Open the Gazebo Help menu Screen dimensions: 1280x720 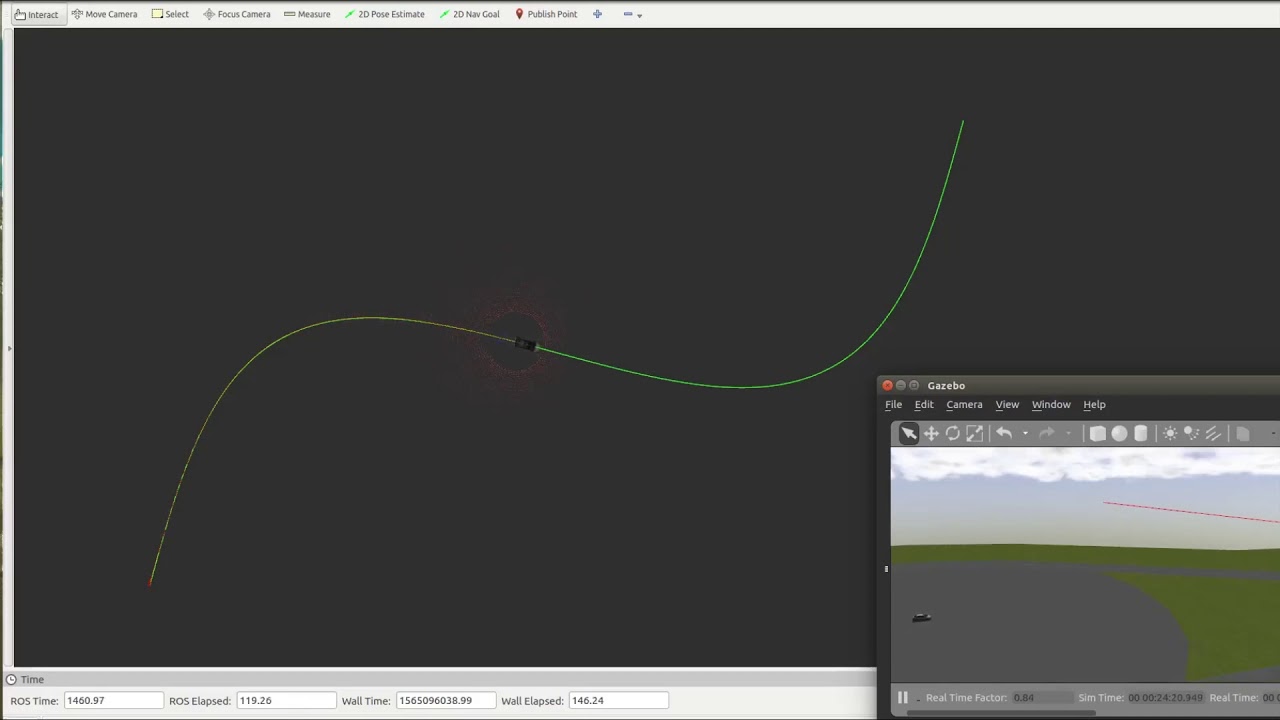click(x=1094, y=405)
